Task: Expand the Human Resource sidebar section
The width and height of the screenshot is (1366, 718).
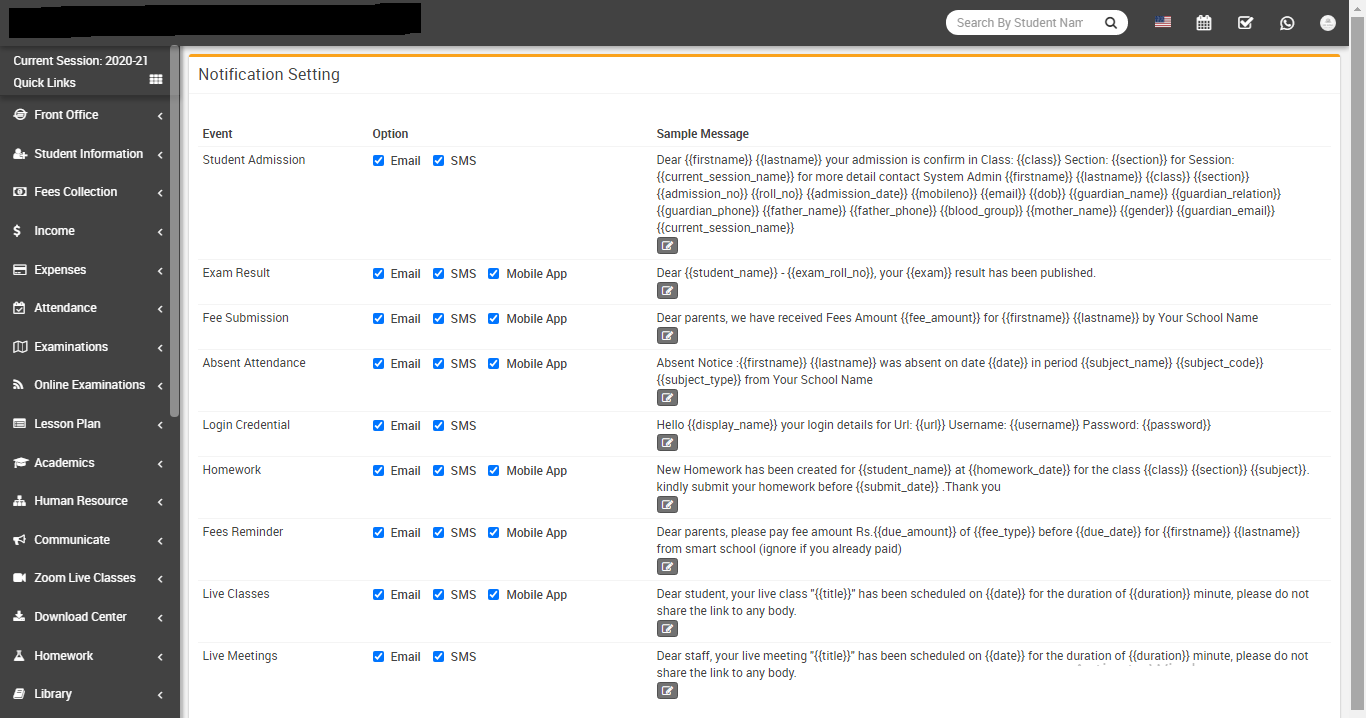Action: coord(88,501)
